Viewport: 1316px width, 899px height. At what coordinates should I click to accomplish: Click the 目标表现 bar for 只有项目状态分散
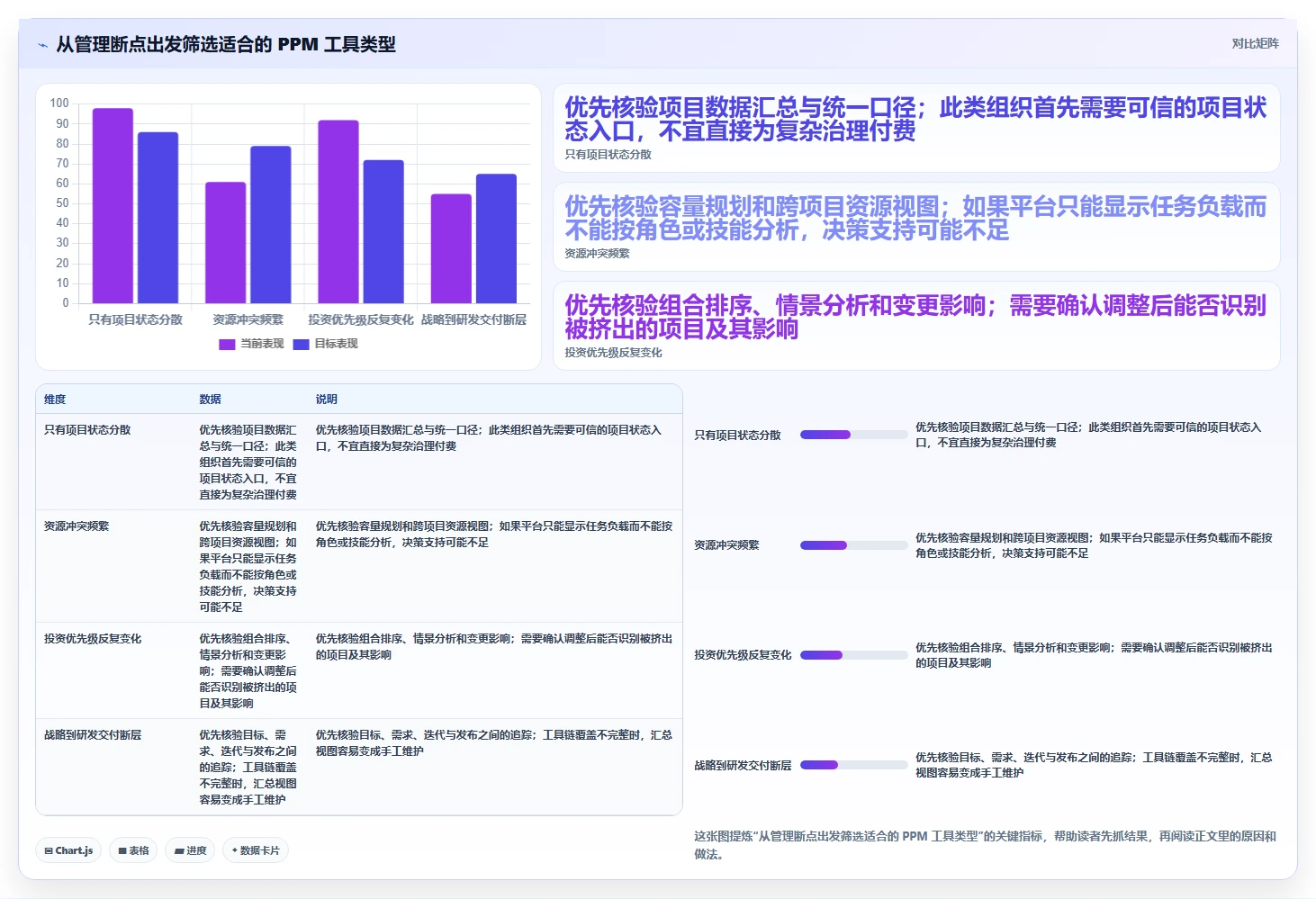pyautogui.click(x=158, y=218)
